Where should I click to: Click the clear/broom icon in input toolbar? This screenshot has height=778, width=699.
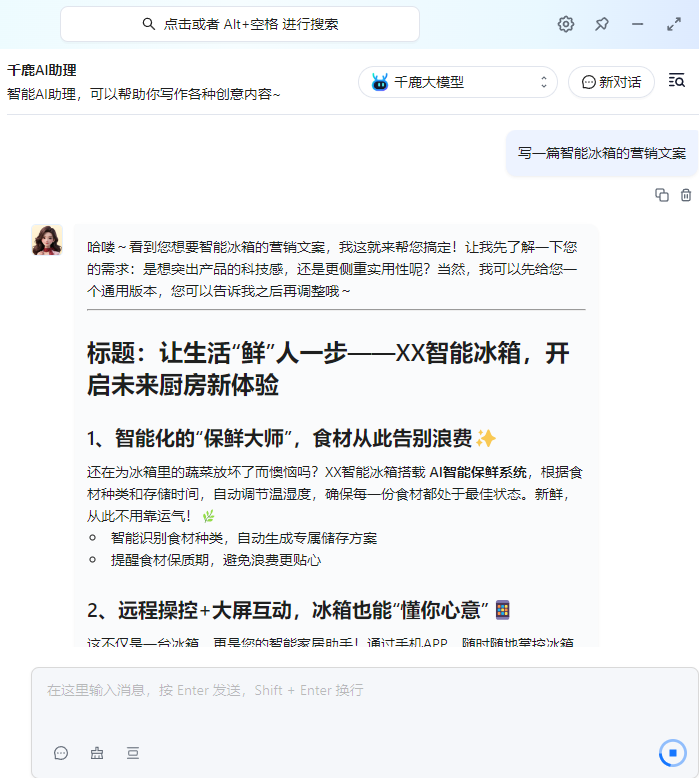pos(97,753)
